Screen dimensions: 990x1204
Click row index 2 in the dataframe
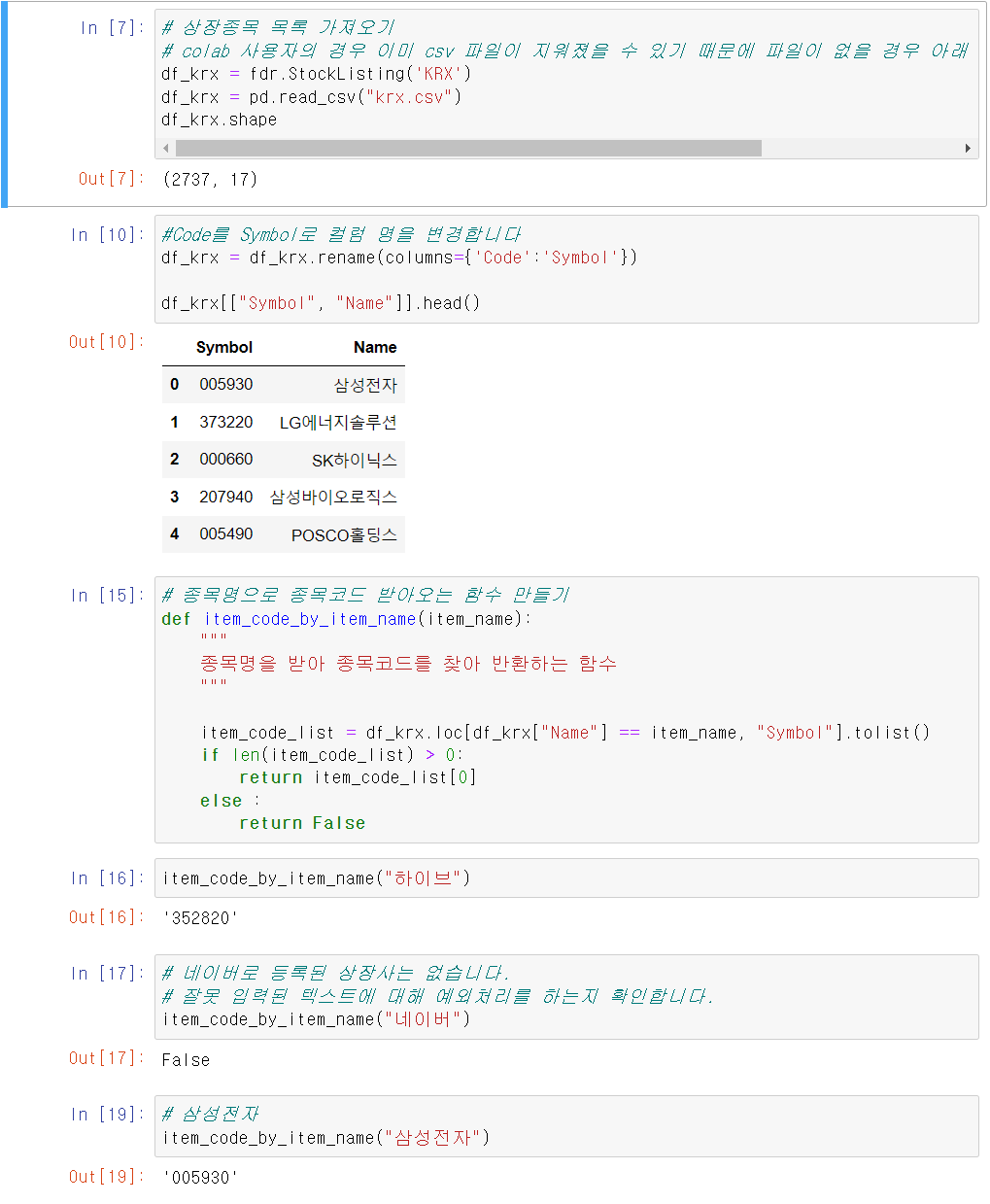pos(175,460)
